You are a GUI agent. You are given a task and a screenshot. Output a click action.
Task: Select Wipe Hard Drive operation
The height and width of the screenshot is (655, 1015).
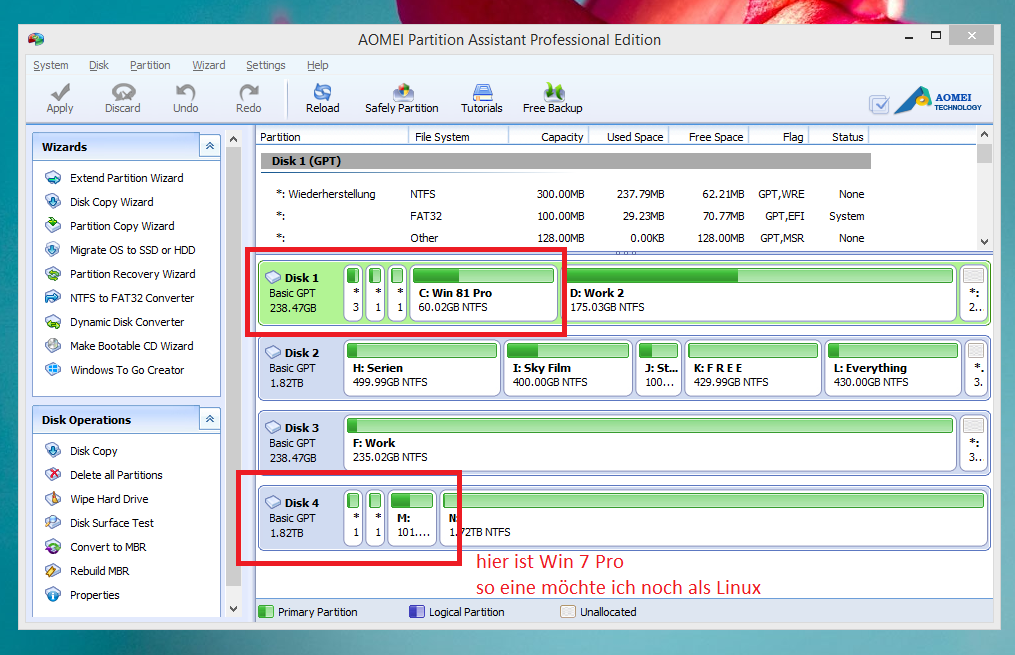pyautogui.click(x=109, y=498)
